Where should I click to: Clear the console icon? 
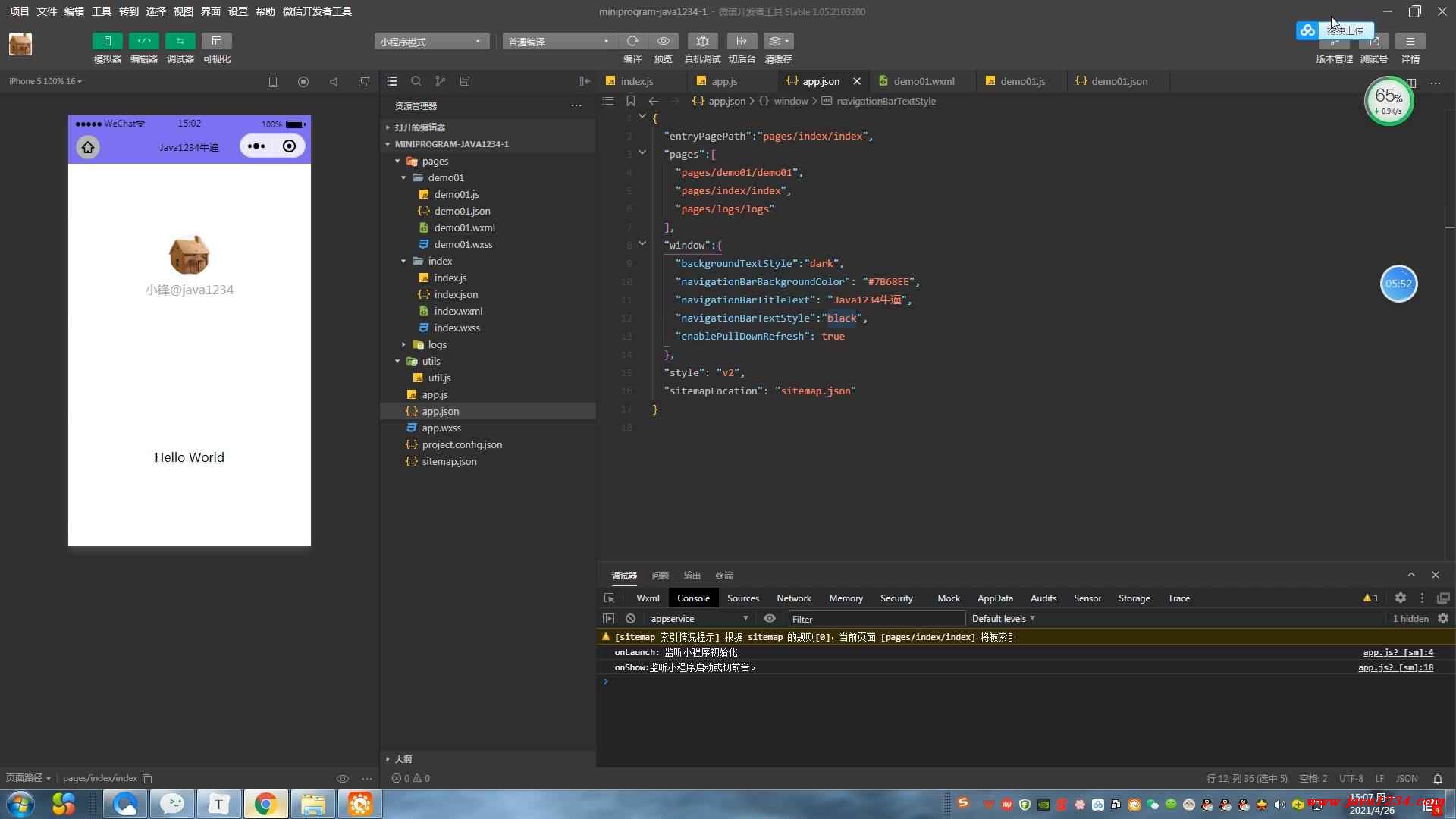[x=630, y=619]
